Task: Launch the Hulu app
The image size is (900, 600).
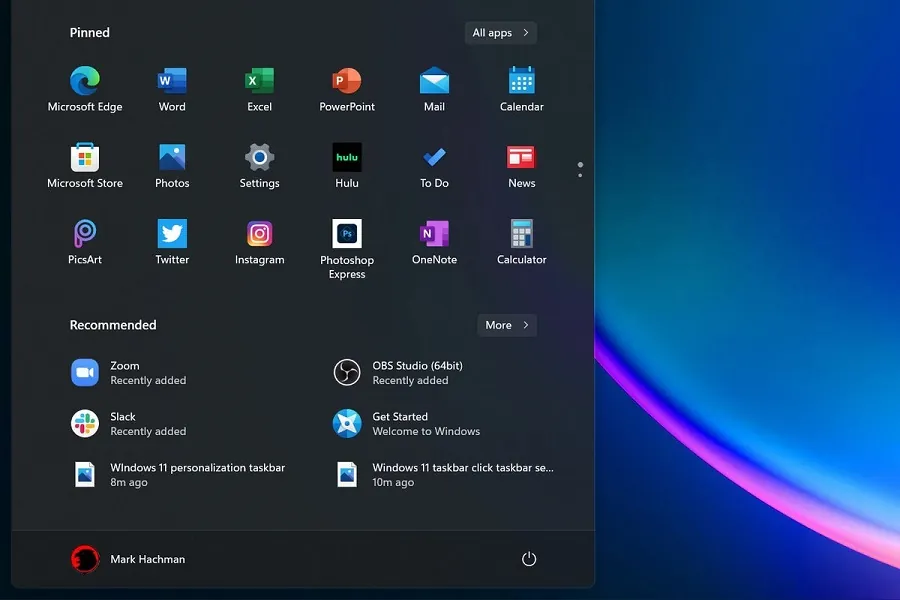Action: point(347,165)
